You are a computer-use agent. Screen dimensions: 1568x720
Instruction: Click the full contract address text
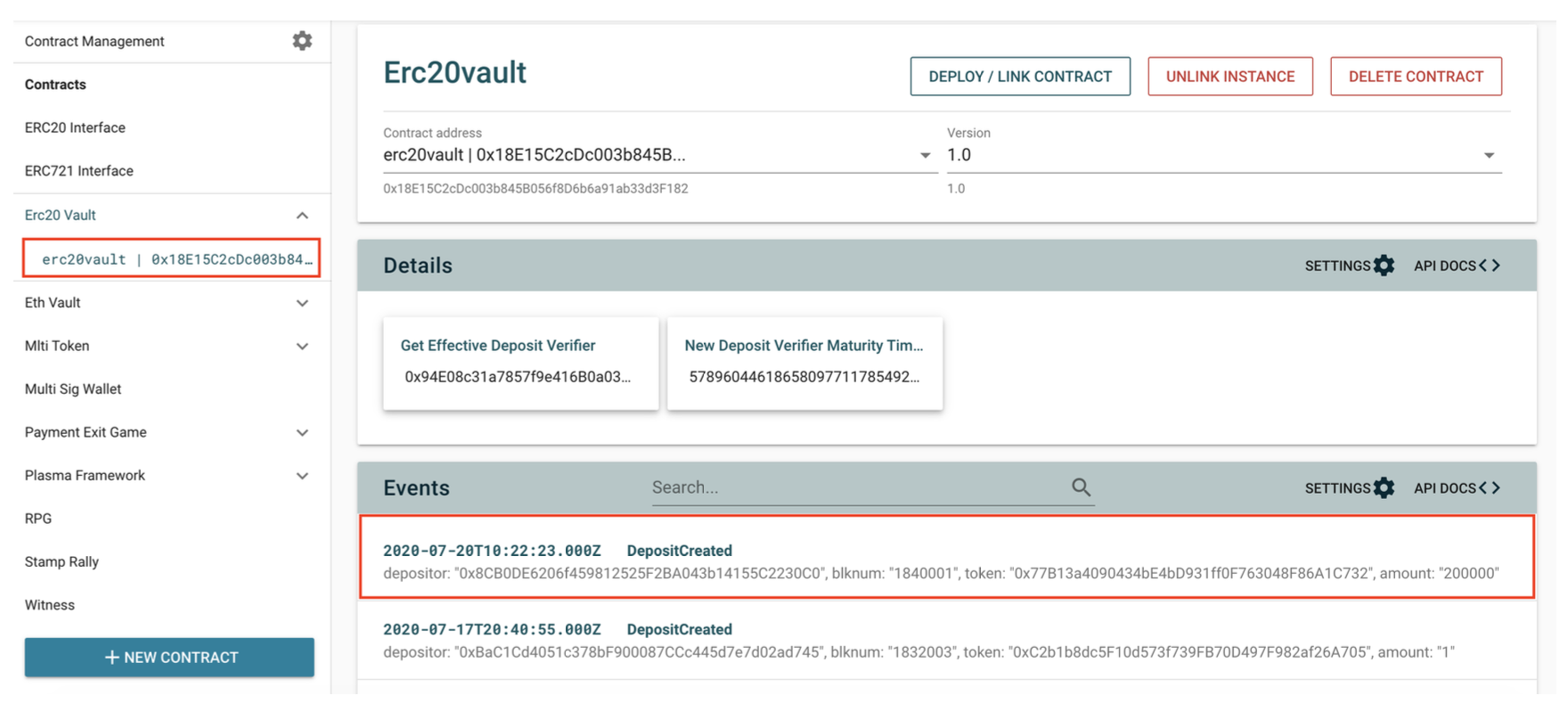[x=535, y=189]
